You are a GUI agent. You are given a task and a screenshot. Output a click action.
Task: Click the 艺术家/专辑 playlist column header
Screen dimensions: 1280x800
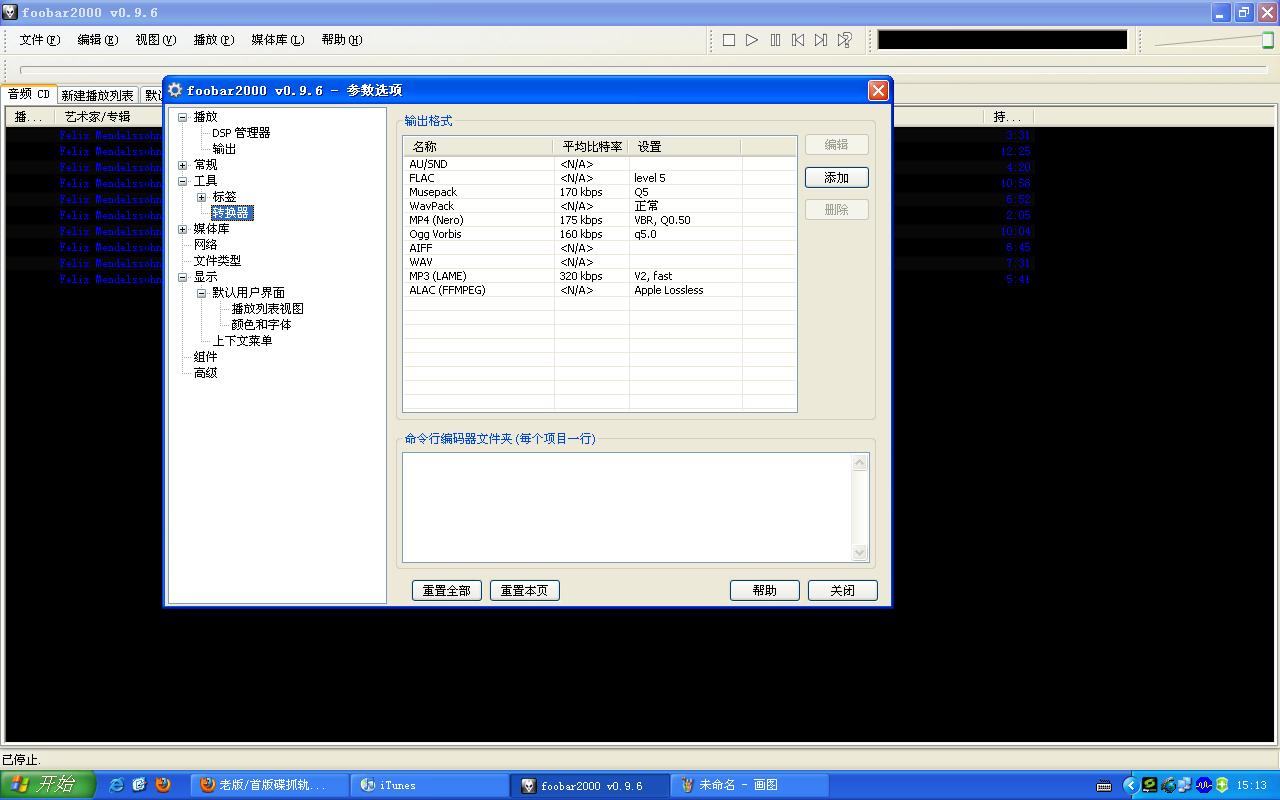point(97,117)
